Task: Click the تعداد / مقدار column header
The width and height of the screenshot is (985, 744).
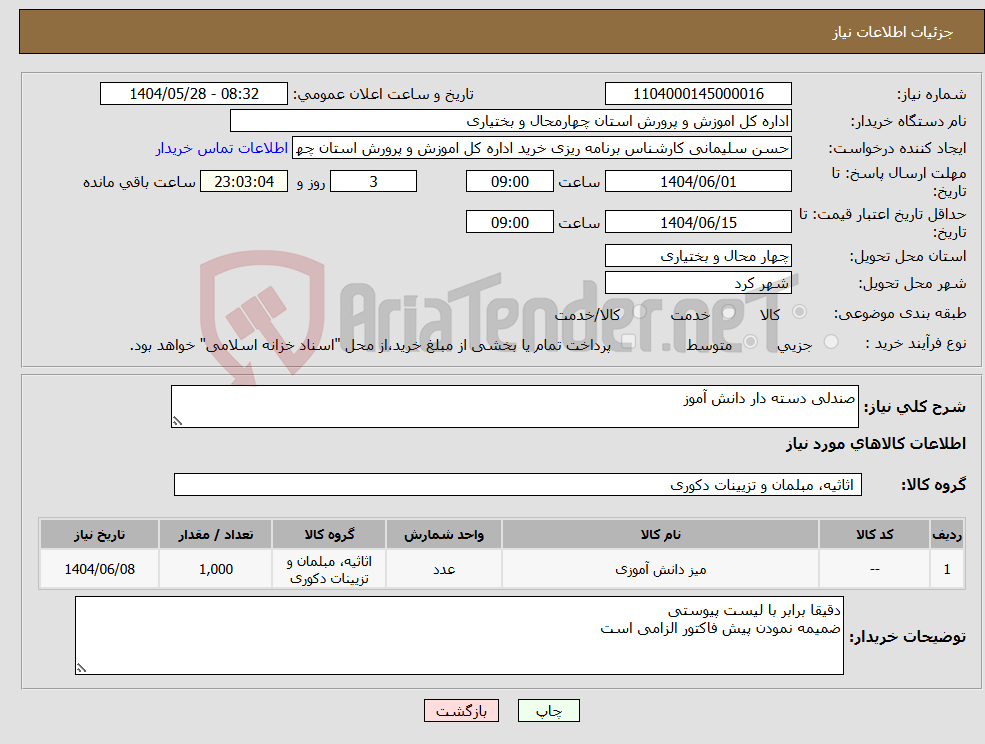Action: pos(215,534)
